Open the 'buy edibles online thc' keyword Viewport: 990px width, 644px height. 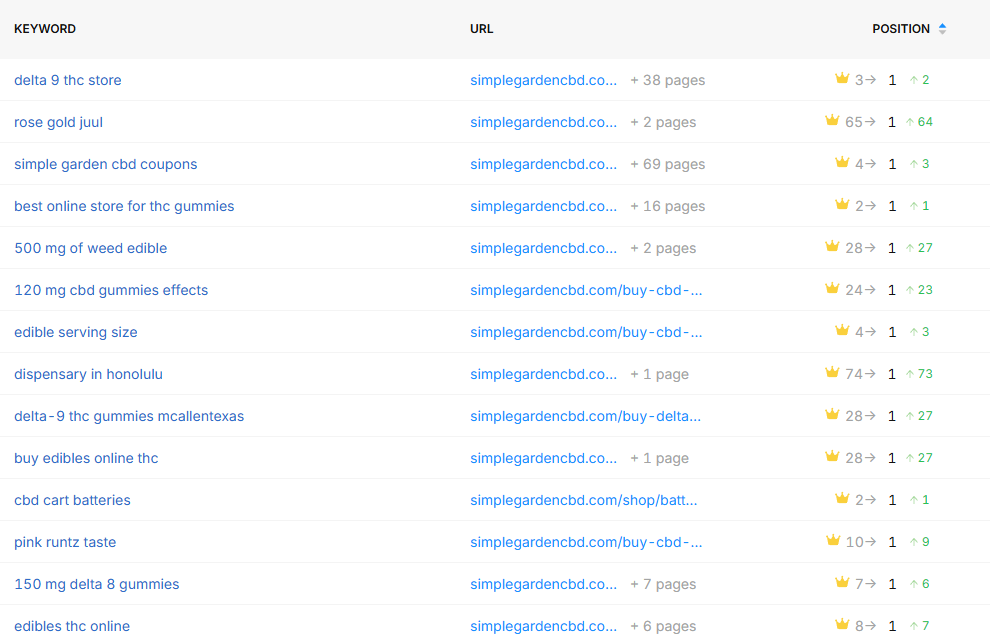click(x=86, y=458)
